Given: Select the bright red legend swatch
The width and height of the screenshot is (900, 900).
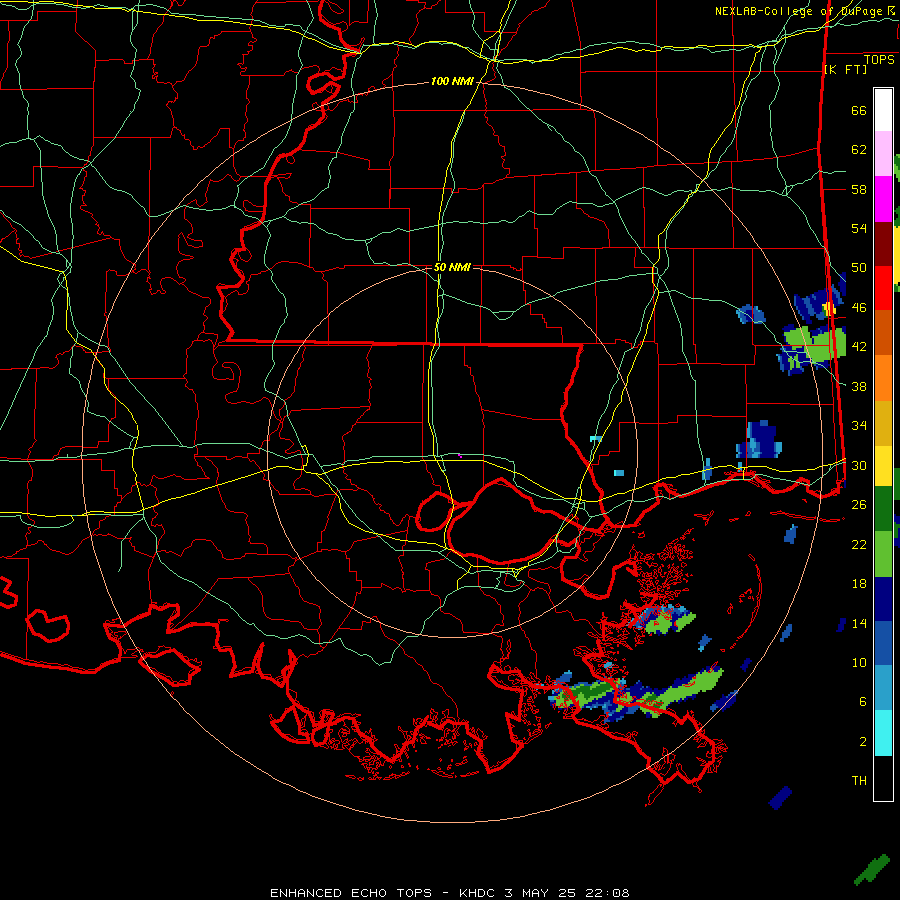Looking at the screenshot, I should pyautogui.click(x=883, y=288).
